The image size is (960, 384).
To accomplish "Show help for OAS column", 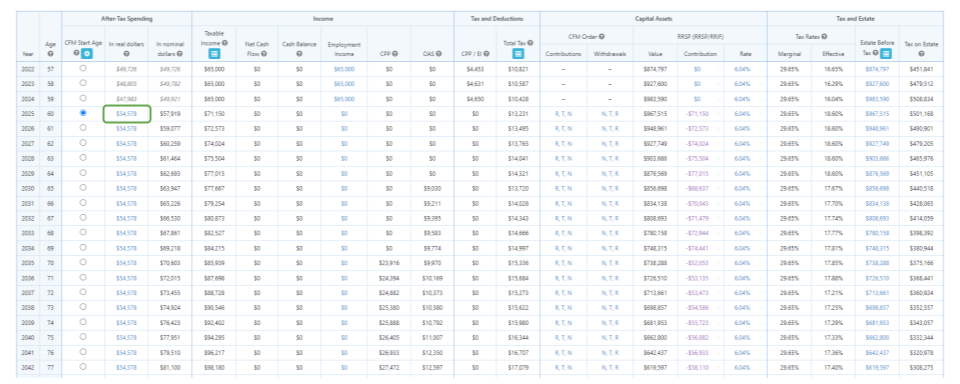I will pyautogui.click(x=438, y=54).
